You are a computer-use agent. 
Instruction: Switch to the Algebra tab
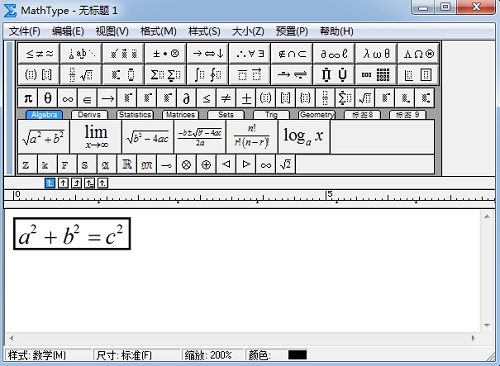[x=44, y=115]
